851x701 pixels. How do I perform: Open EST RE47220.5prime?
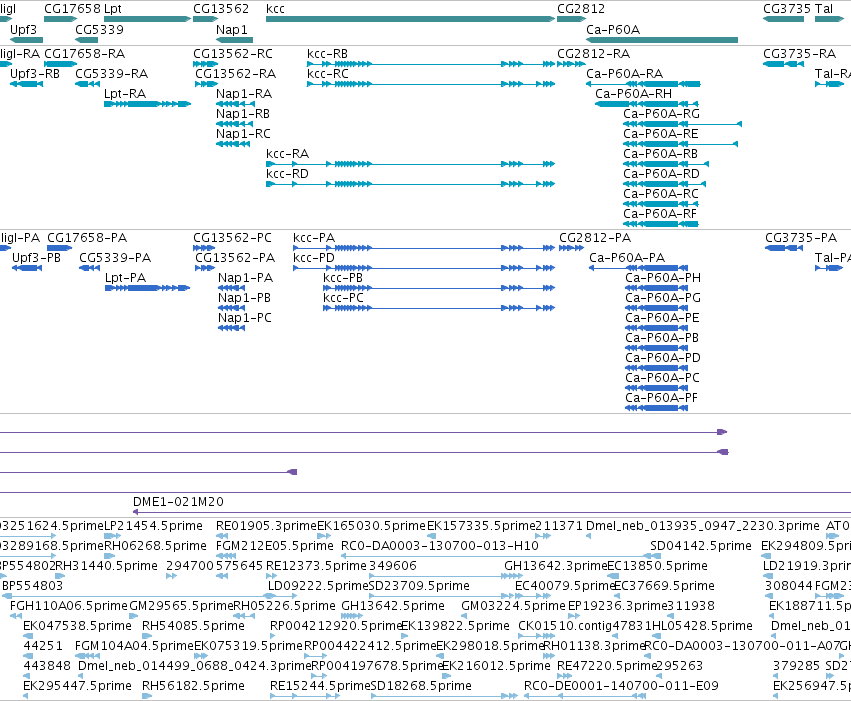click(607, 666)
